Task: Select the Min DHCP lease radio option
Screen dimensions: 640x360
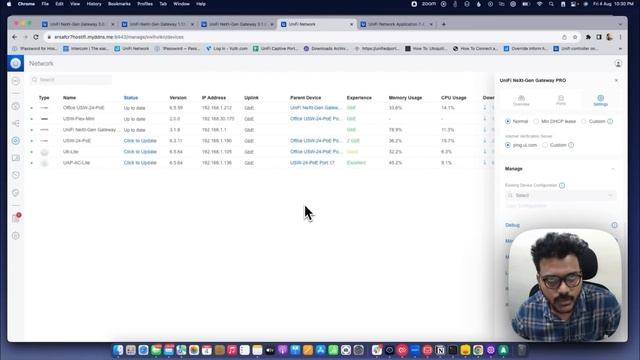Action: point(536,121)
